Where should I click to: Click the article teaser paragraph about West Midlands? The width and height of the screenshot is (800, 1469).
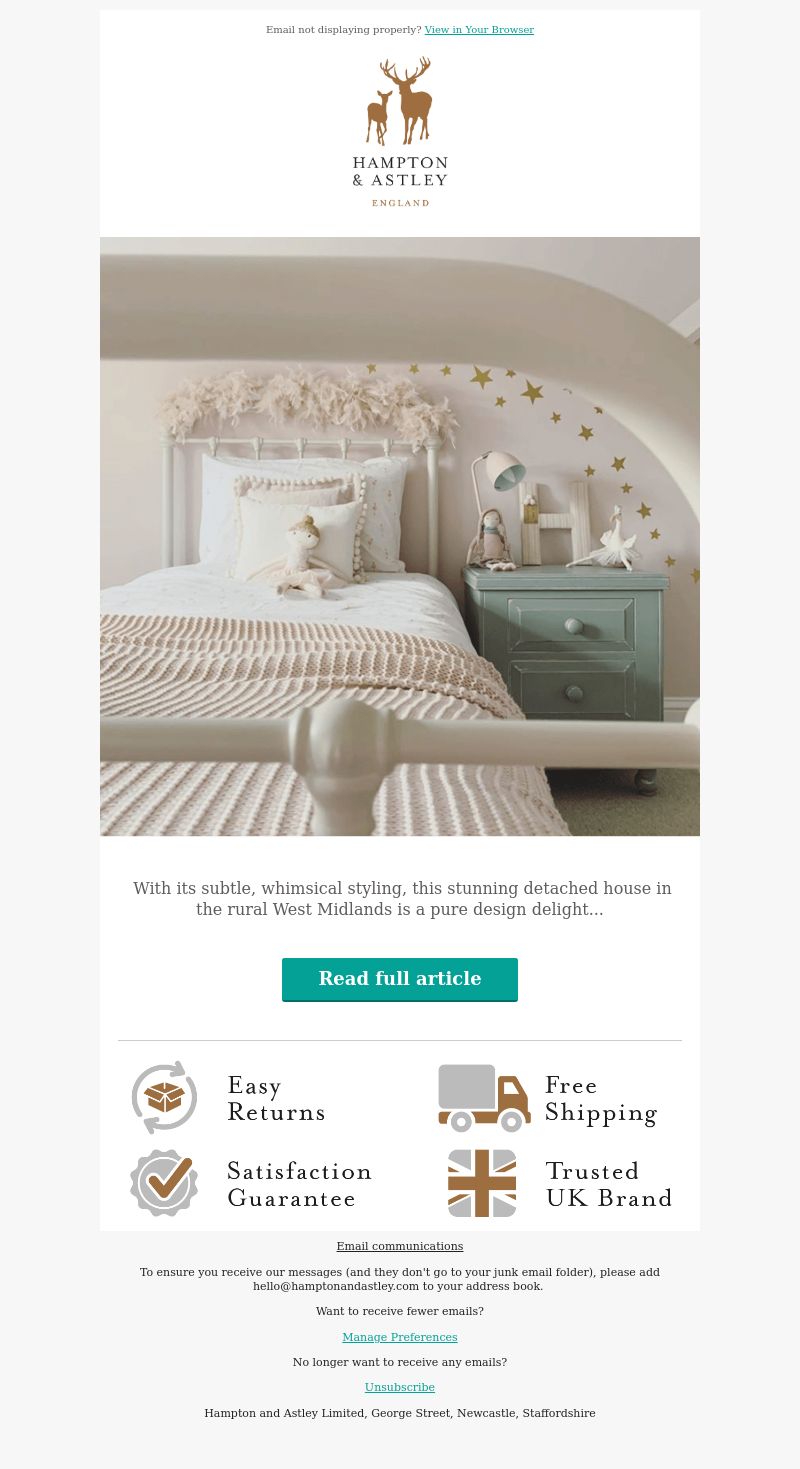[402, 899]
